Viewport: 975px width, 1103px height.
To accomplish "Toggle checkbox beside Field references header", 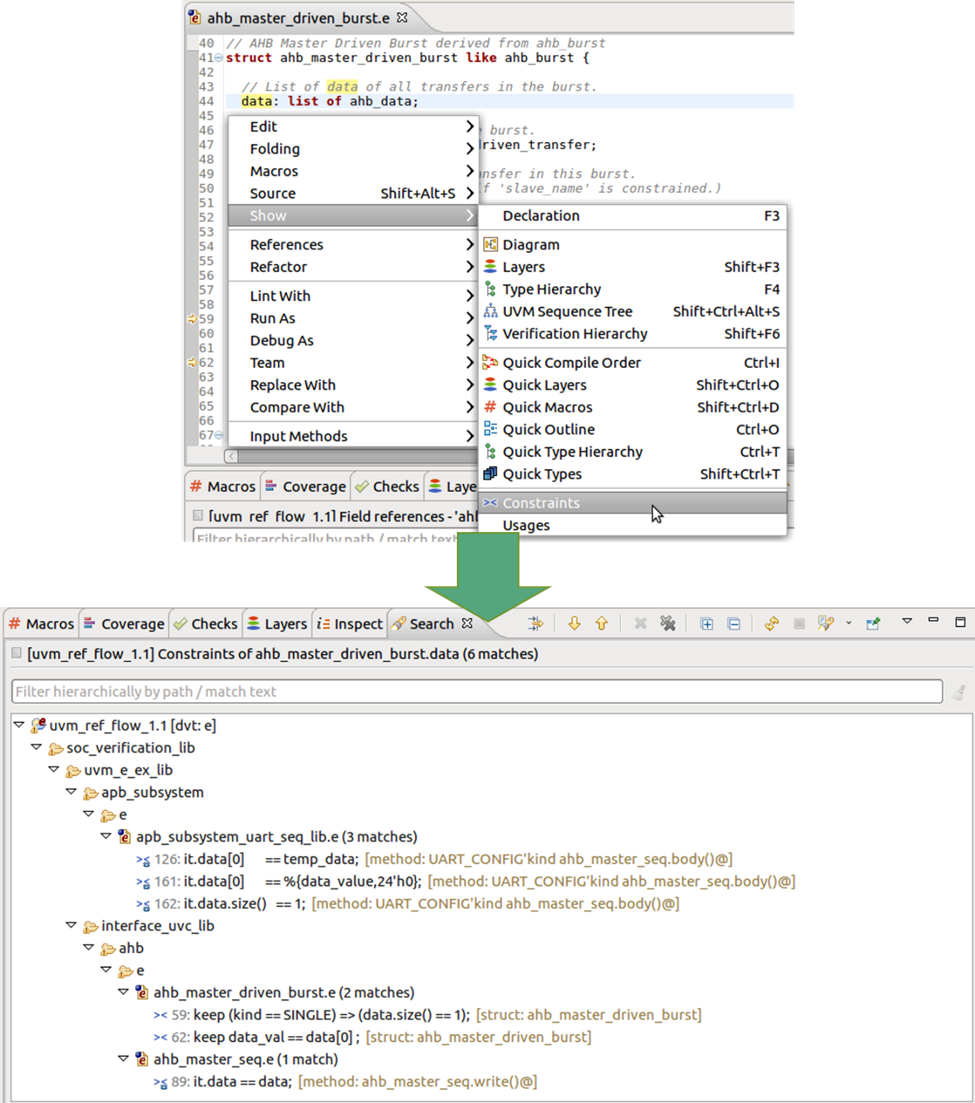I will (x=198, y=516).
